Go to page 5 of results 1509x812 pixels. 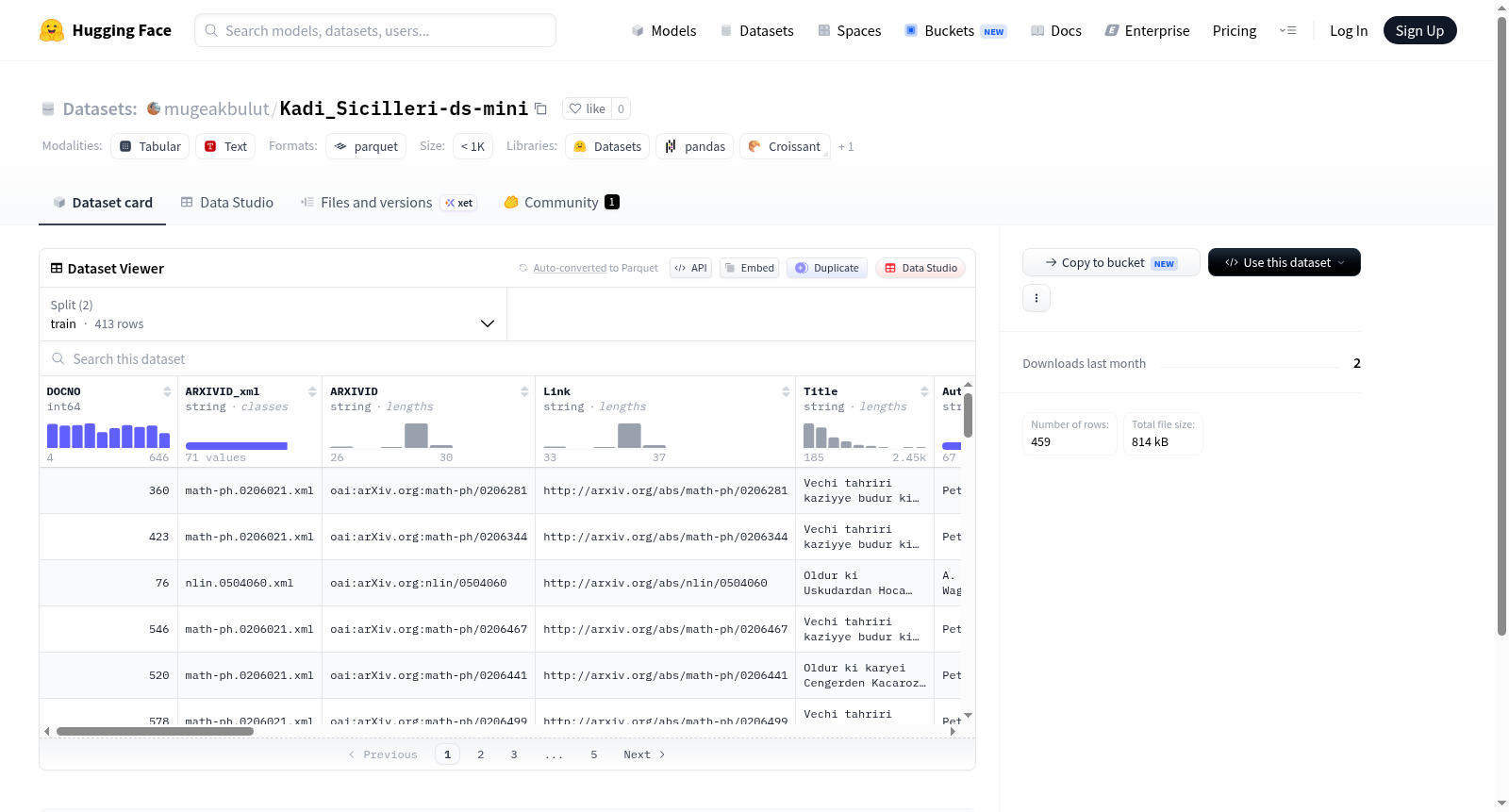click(594, 754)
